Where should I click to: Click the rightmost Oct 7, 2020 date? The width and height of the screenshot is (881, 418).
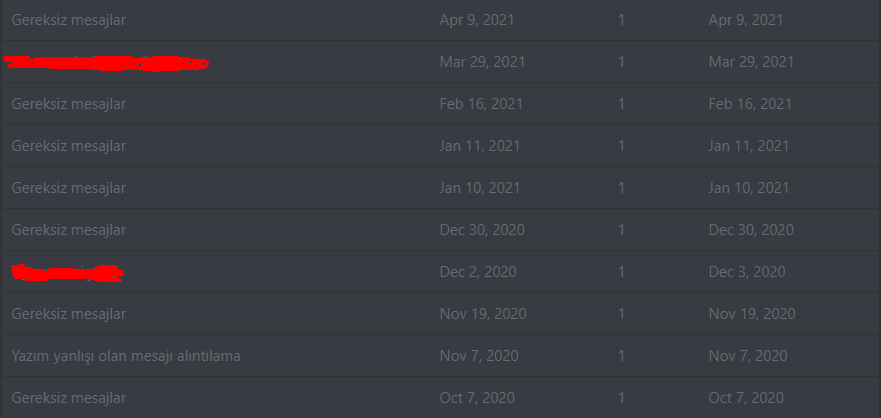tap(746, 398)
